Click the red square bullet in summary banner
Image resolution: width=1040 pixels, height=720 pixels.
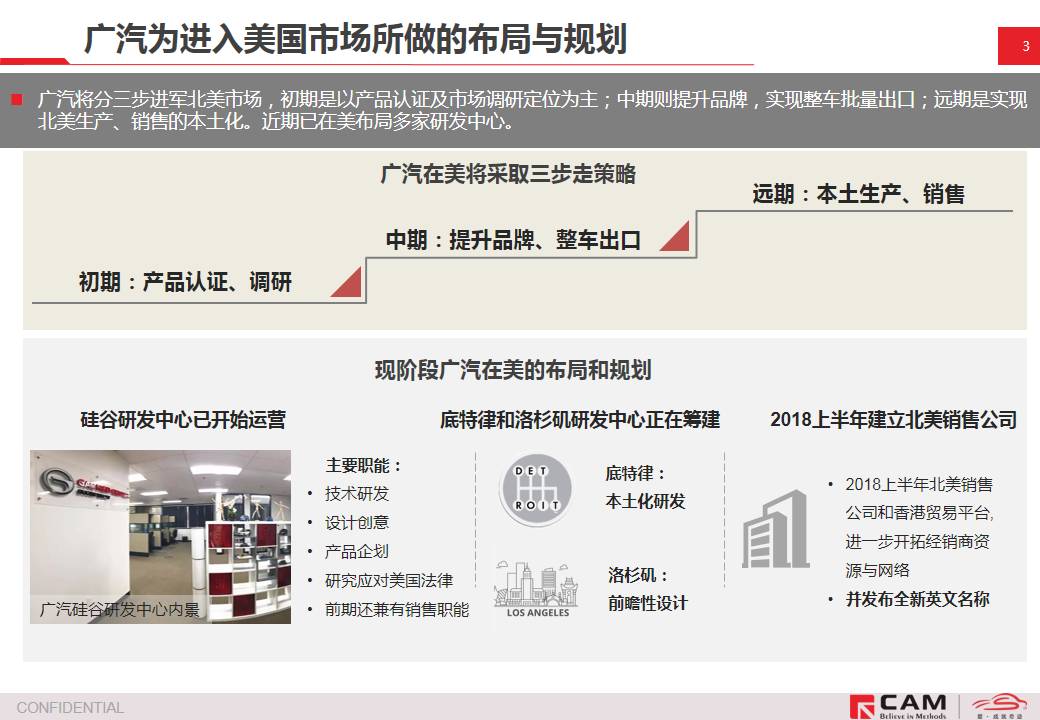[x=17, y=100]
